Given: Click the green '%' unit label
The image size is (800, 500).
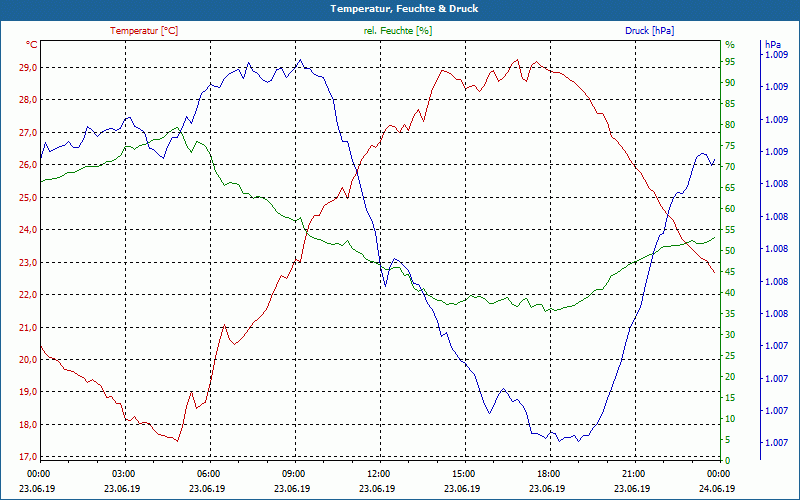Looking at the screenshot, I should (x=730, y=45).
